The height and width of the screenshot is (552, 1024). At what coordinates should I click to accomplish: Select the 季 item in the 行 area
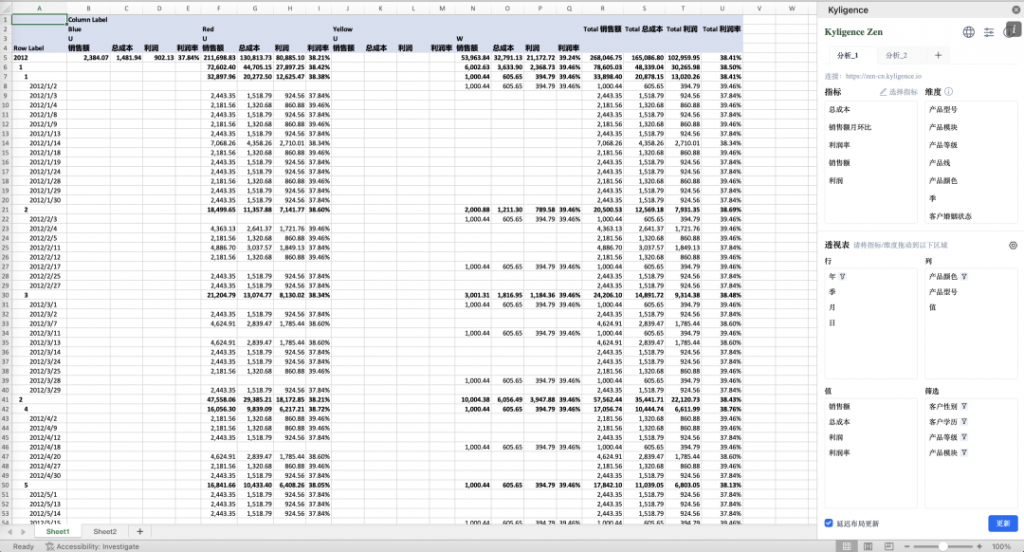click(x=832, y=292)
